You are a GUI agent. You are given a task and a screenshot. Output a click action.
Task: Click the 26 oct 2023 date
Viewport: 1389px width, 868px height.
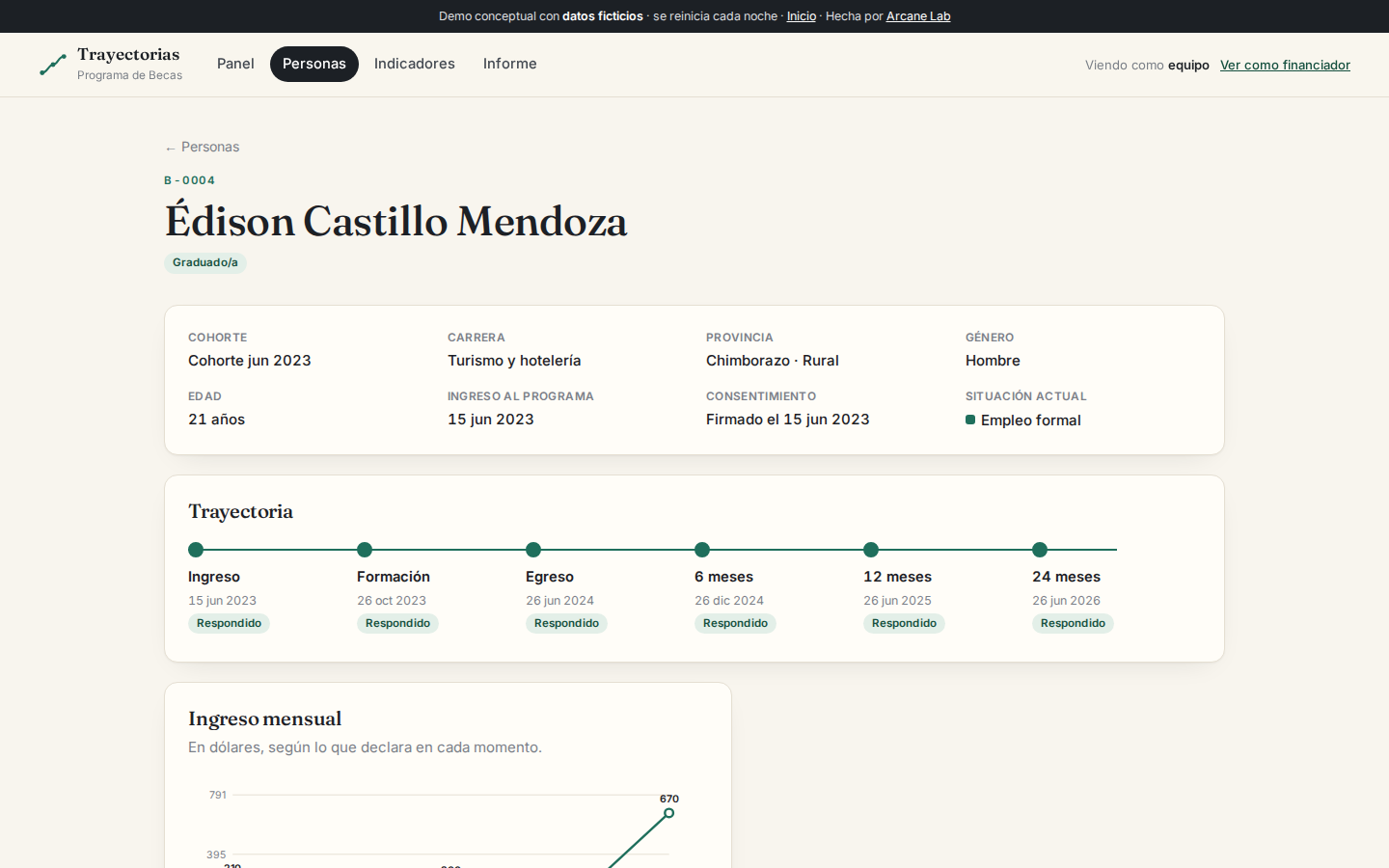(x=392, y=600)
